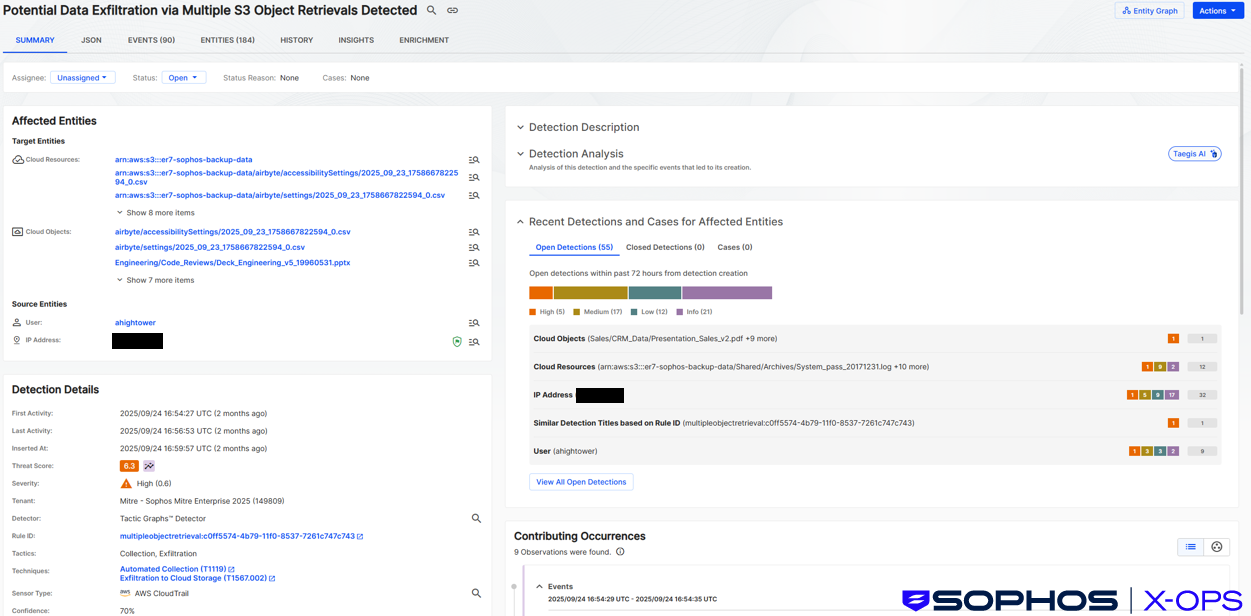Open the Status Open dropdown
Viewport: 1251px width, 616px height.
tap(184, 76)
